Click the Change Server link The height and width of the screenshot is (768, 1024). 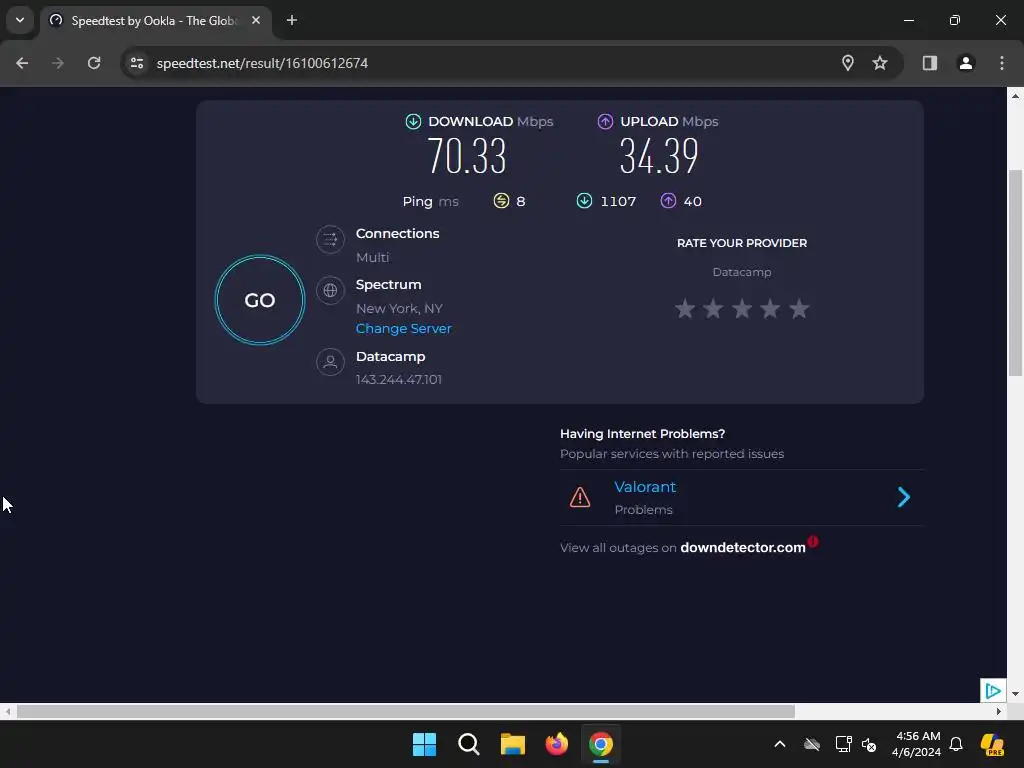[403, 328]
